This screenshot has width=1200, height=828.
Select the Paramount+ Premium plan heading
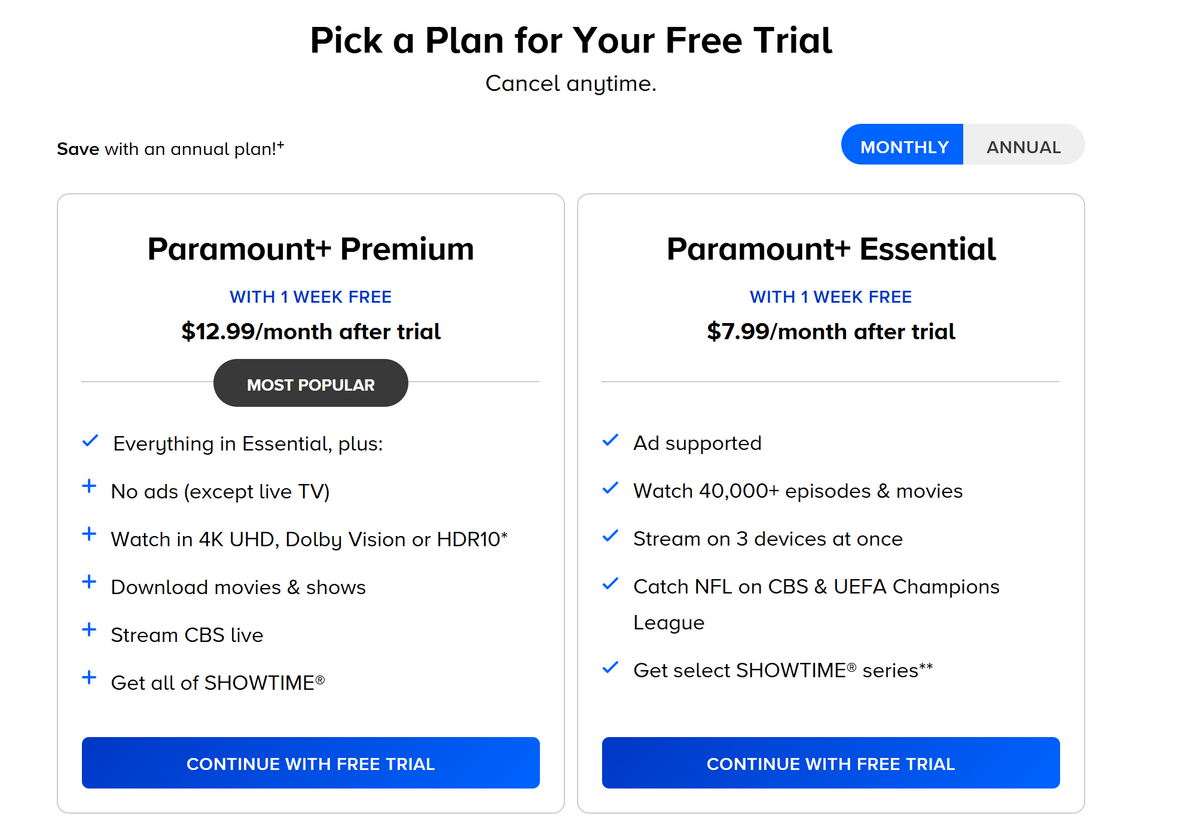pyautogui.click(x=311, y=249)
